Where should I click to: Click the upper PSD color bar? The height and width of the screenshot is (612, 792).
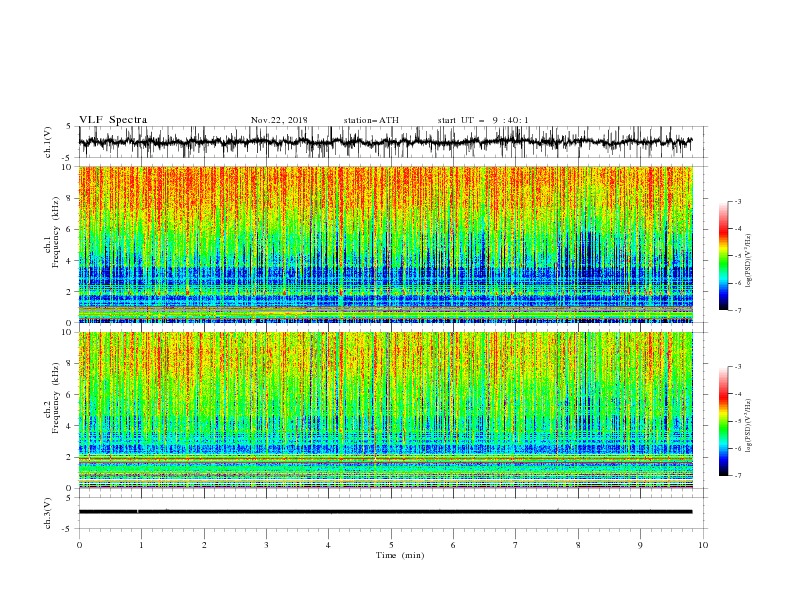click(x=723, y=255)
